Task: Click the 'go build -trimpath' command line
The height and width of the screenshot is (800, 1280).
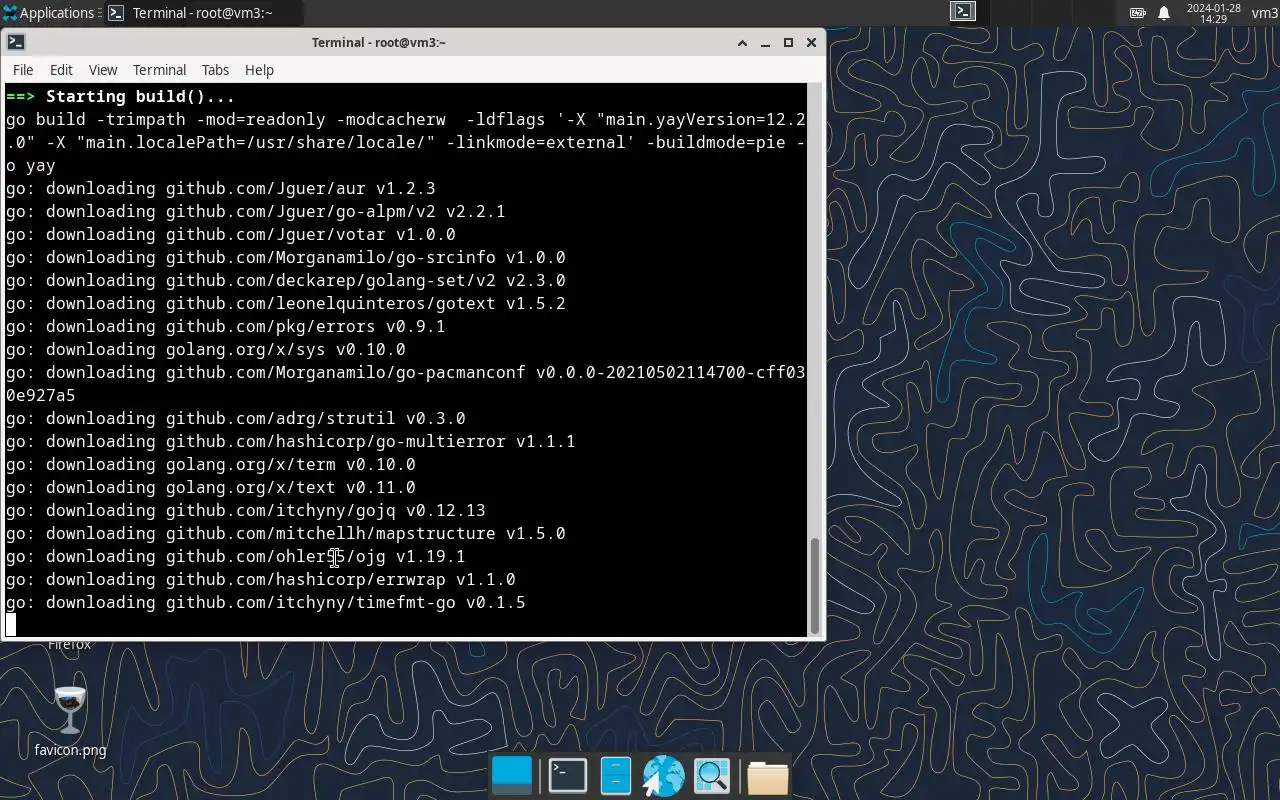Action: click(x=405, y=142)
